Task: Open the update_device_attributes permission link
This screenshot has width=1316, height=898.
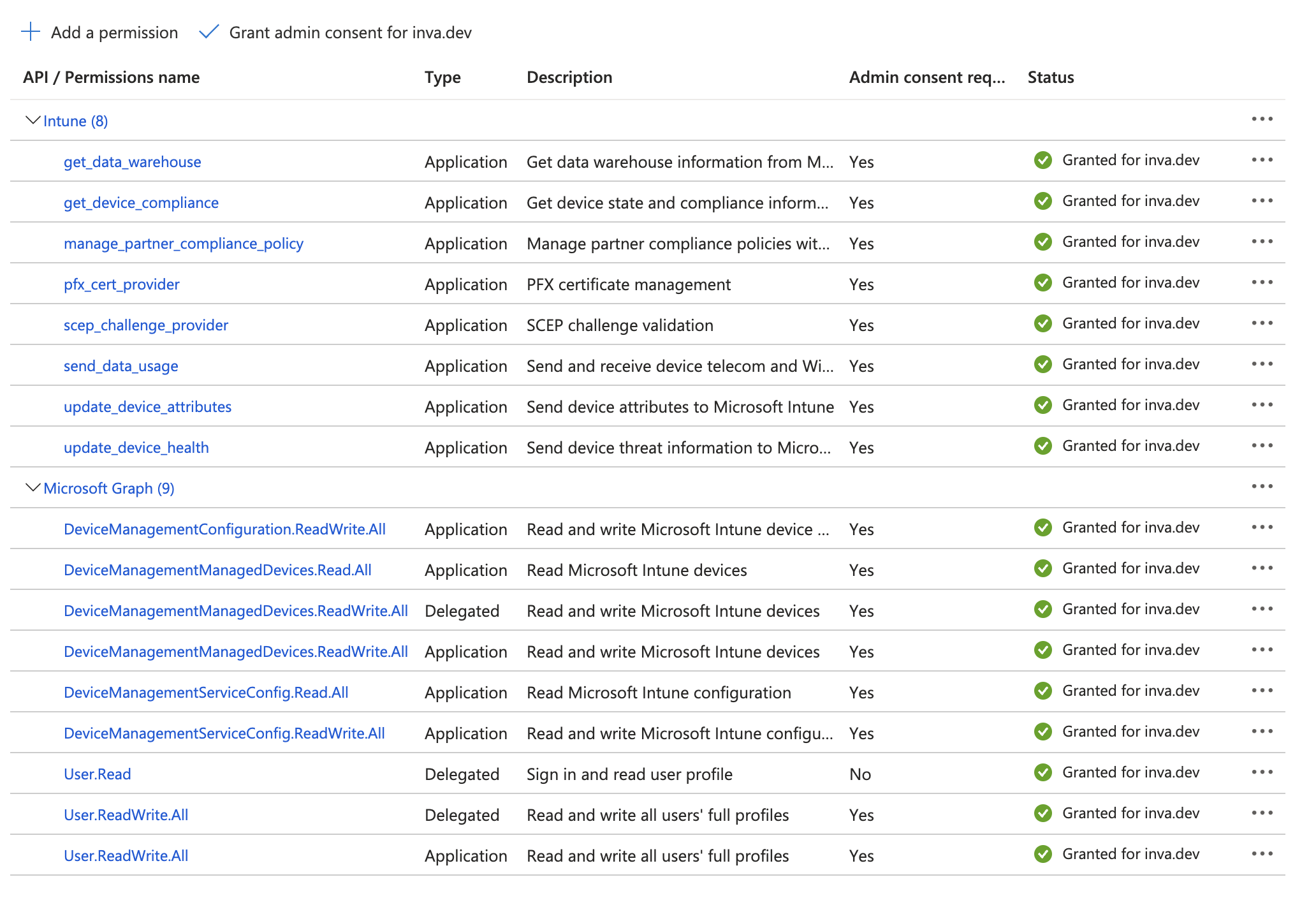Action: (x=147, y=407)
